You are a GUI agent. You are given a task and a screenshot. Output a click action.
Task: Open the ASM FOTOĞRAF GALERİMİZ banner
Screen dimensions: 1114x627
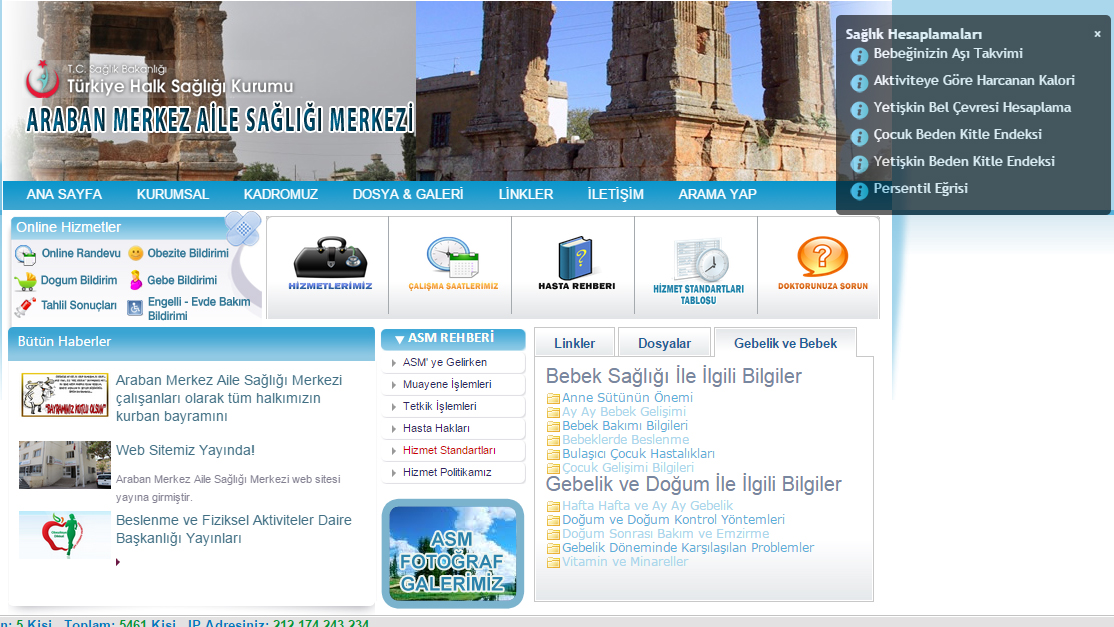click(x=452, y=553)
